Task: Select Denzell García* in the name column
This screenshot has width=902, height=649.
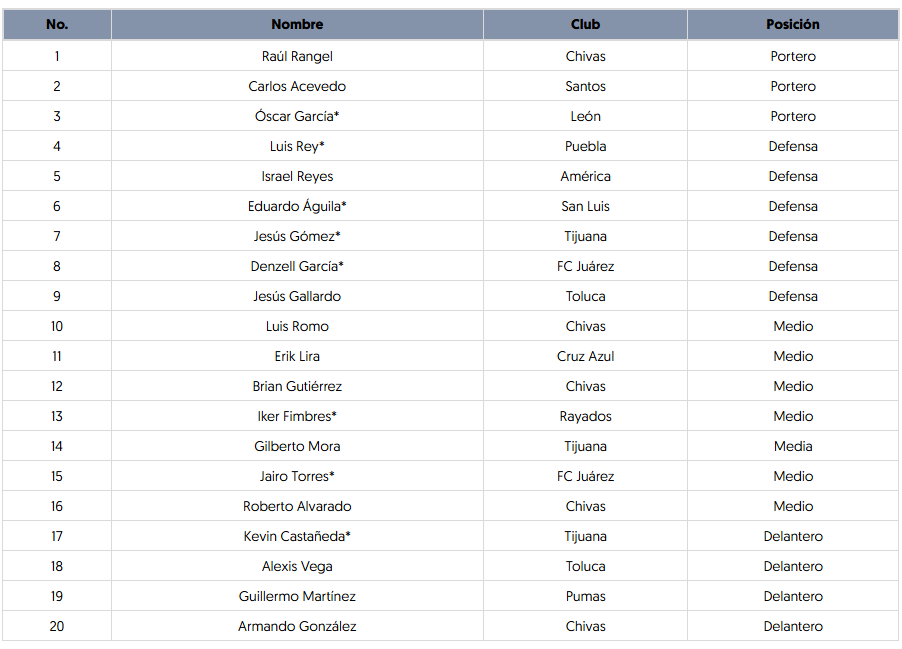Action: pos(297,266)
